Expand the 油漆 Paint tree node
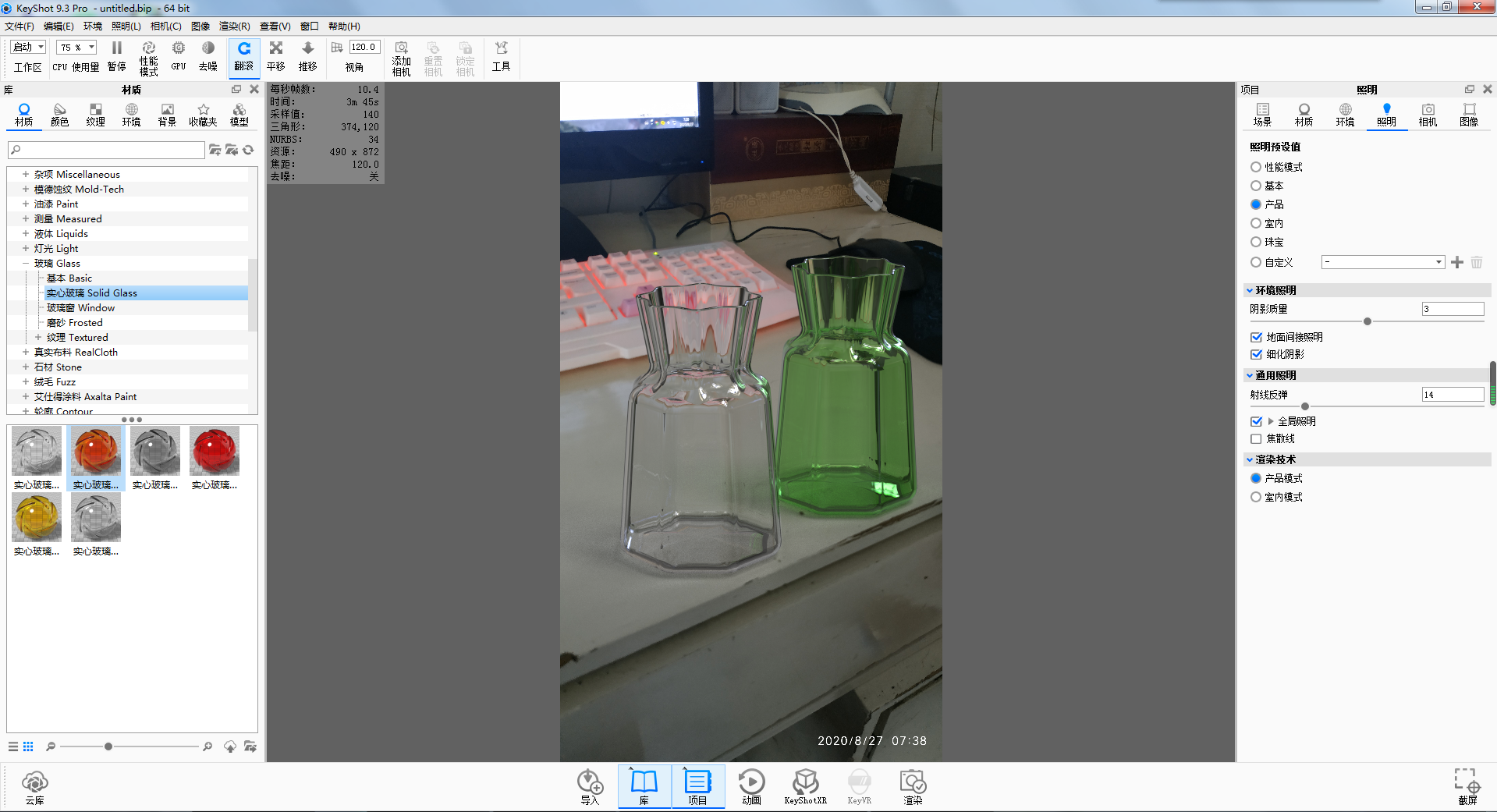1497x812 pixels. (x=26, y=204)
